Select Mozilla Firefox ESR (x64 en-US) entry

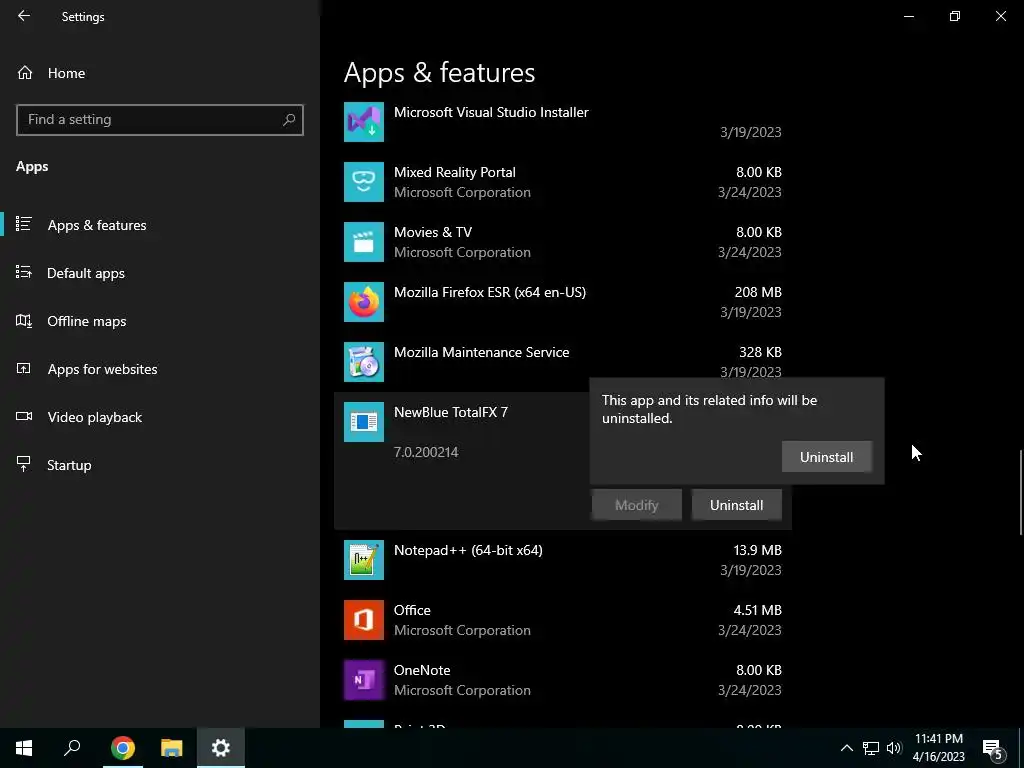click(562, 302)
